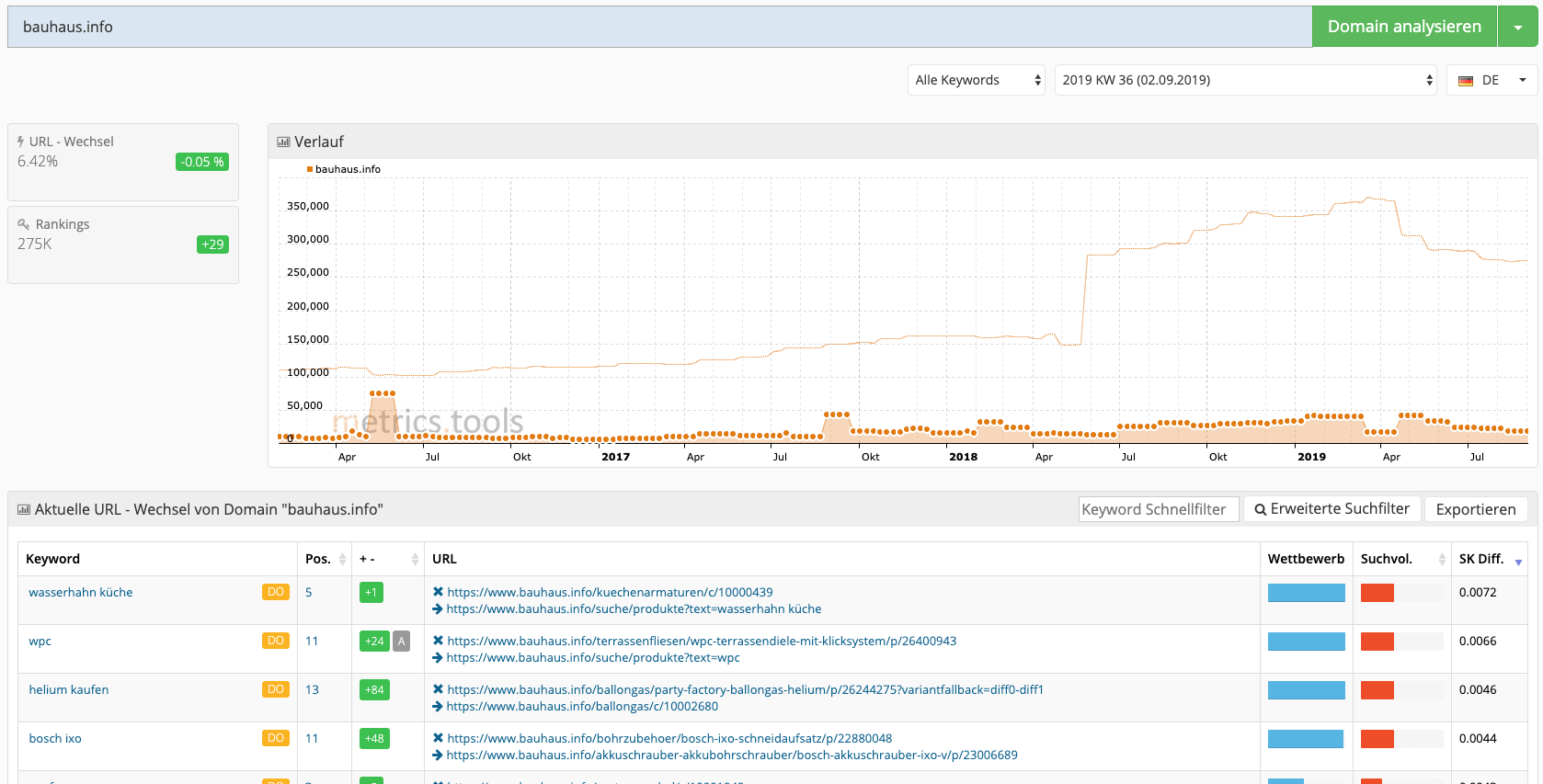1543x784 pixels.
Task: Focus the Keyword Schnellfilter input
Action: point(1159,509)
